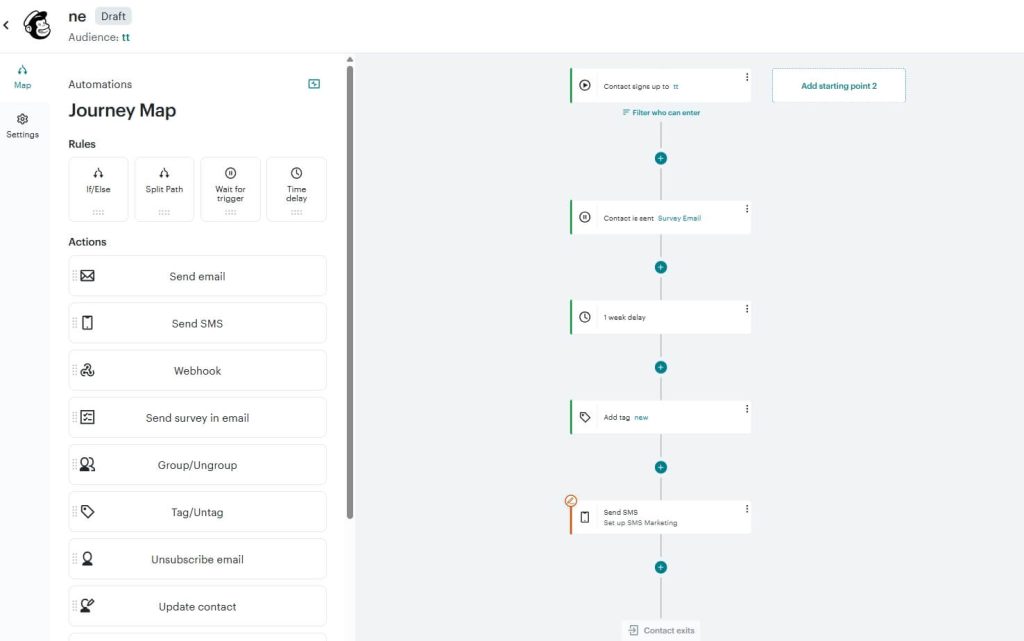Switch to the Map tab
Image resolution: width=1024 pixels, height=641 pixels.
tap(22, 76)
